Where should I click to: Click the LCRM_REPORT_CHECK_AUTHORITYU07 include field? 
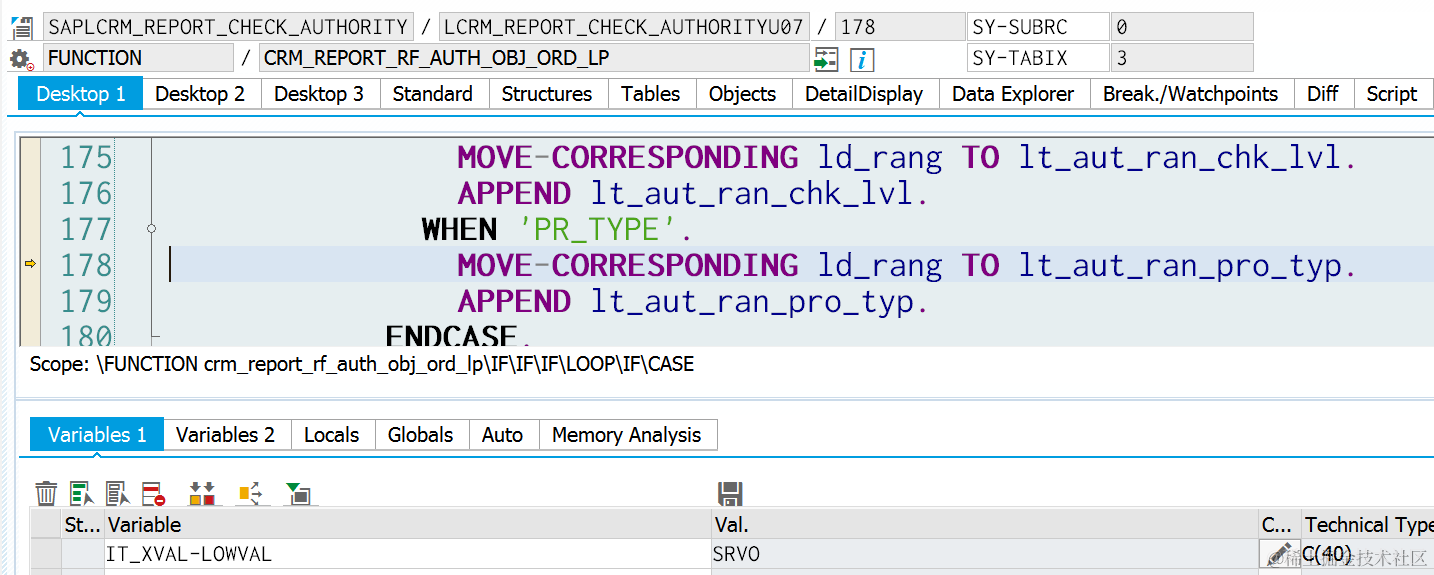click(623, 27)
